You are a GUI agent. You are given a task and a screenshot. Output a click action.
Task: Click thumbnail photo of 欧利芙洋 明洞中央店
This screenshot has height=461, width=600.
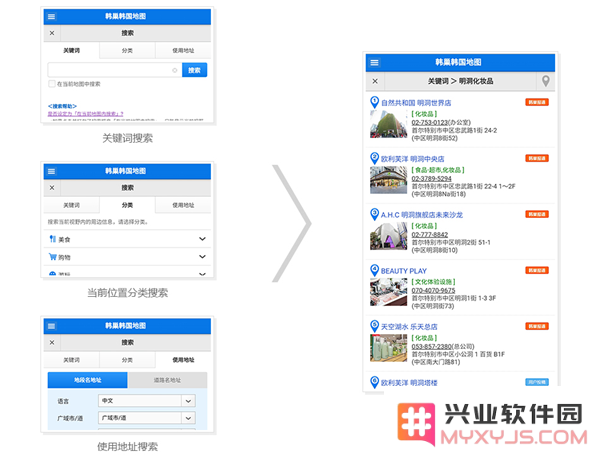click(x=388, y=180)
